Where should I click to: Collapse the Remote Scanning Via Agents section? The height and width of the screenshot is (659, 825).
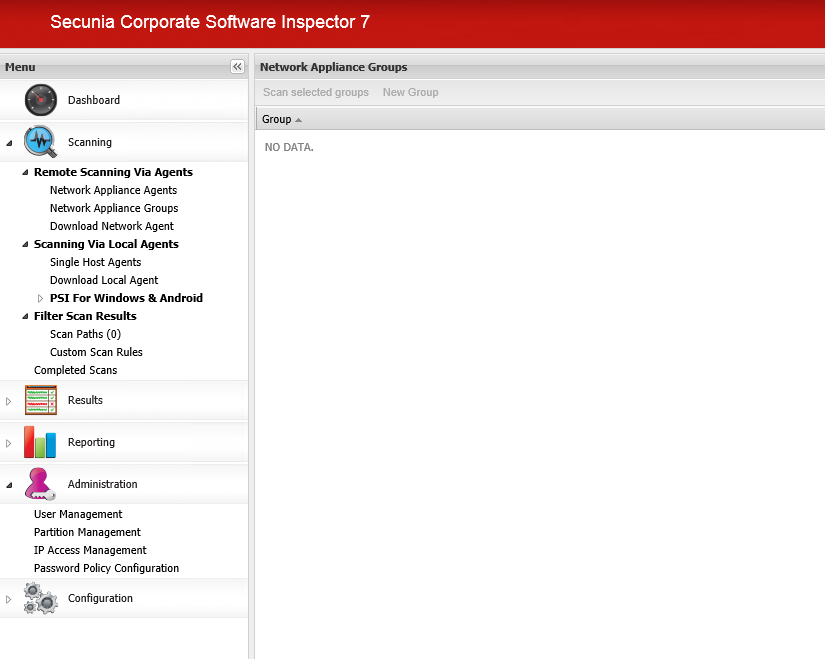[23, 171]
